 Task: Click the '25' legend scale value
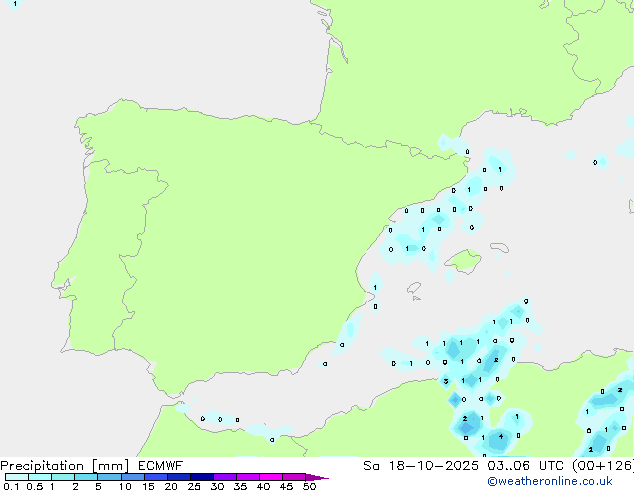[x=194, y=486]
